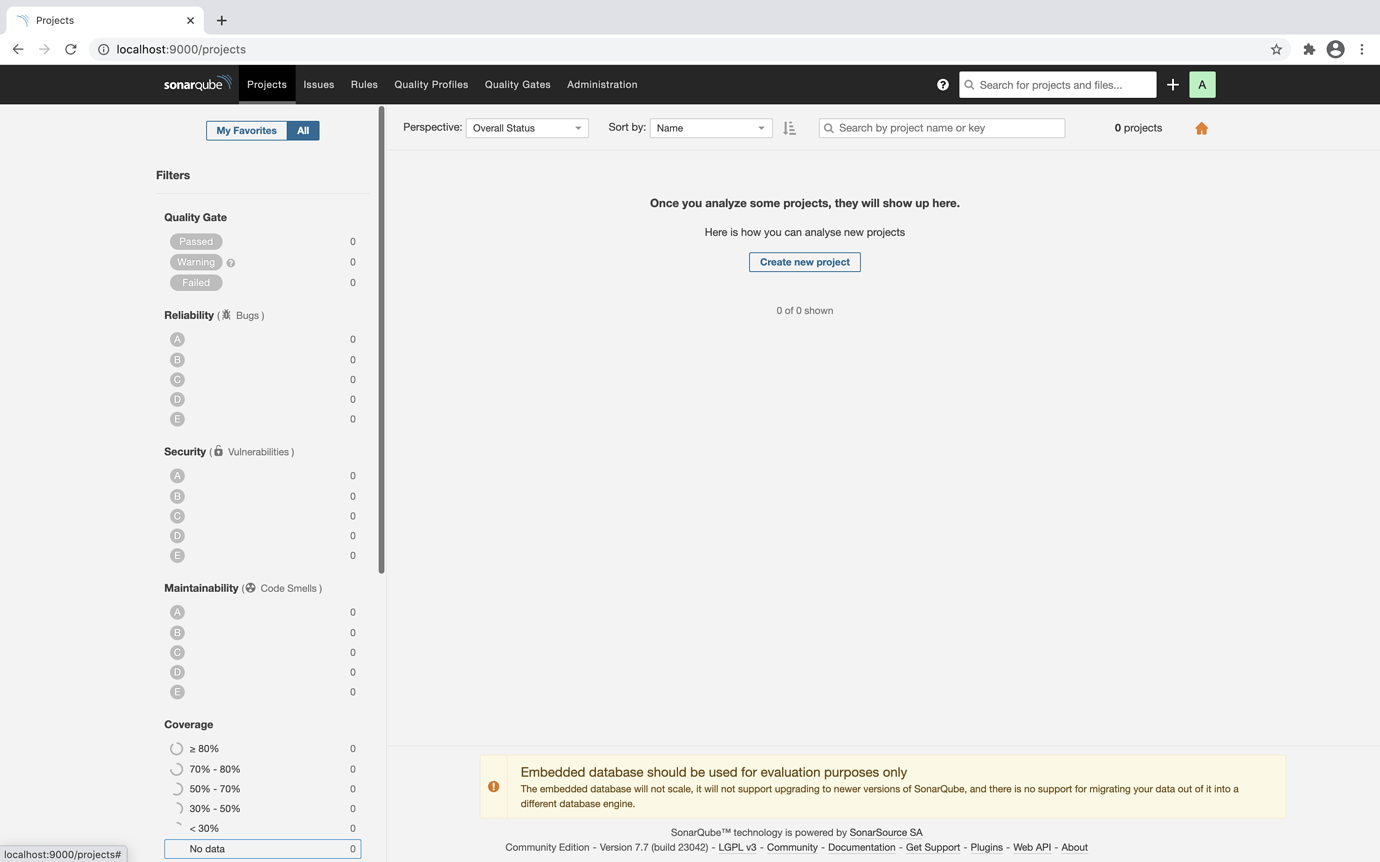1380x862 pixels.
Task: Click the Create new project button
Action: 804,261
